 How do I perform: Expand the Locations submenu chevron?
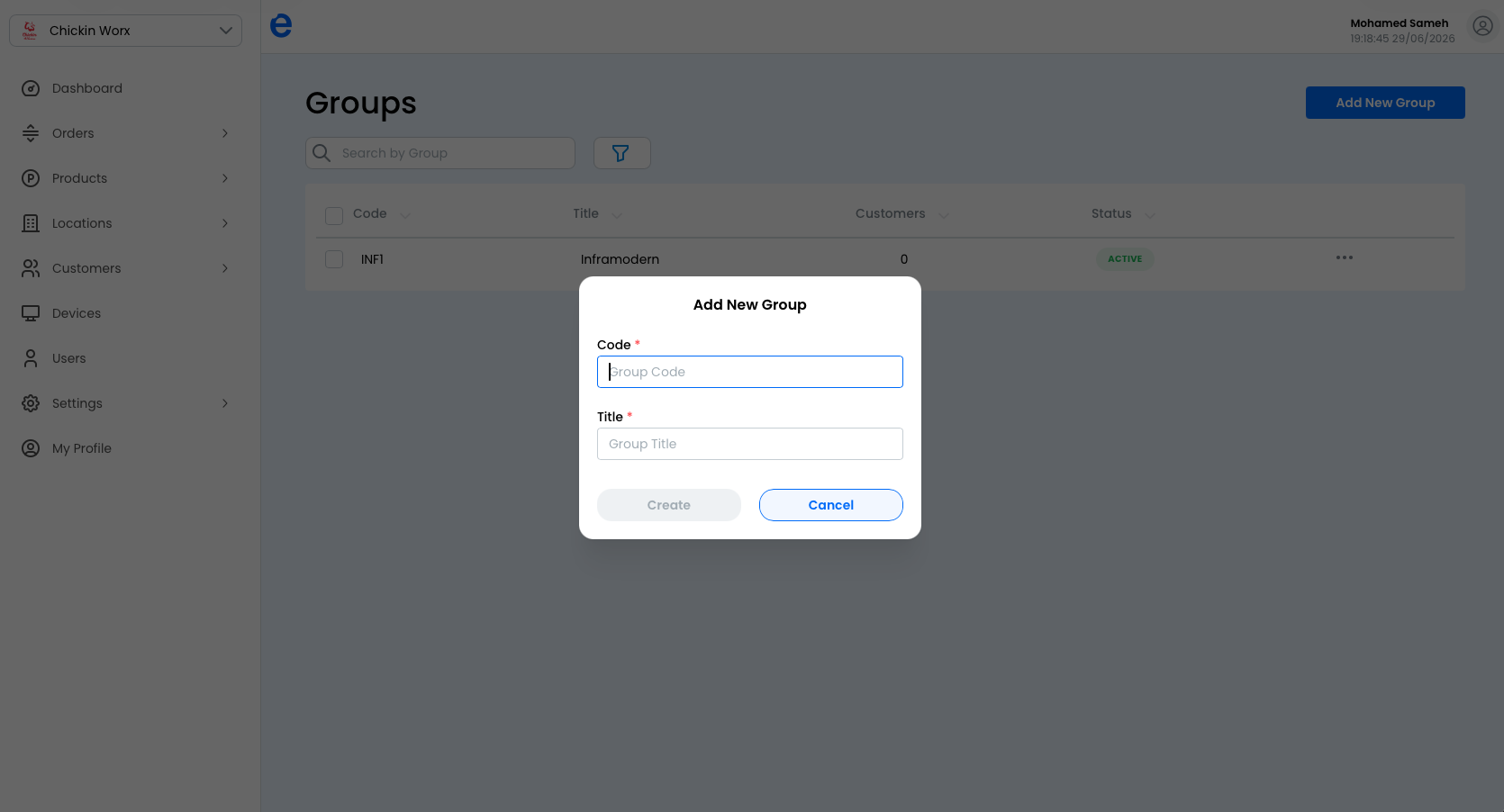(225, 223)
